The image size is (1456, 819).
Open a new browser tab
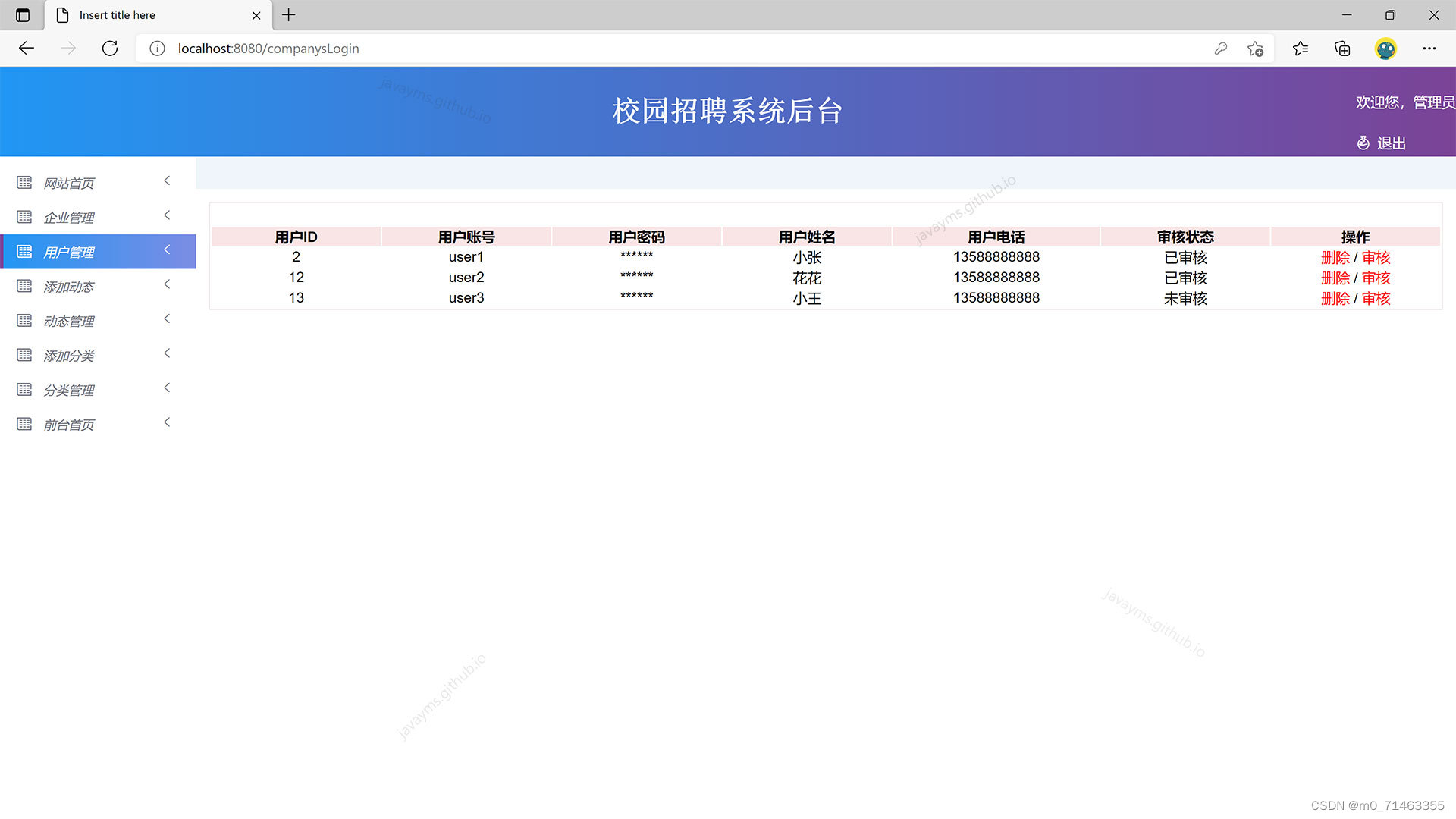tap(289, 15)
